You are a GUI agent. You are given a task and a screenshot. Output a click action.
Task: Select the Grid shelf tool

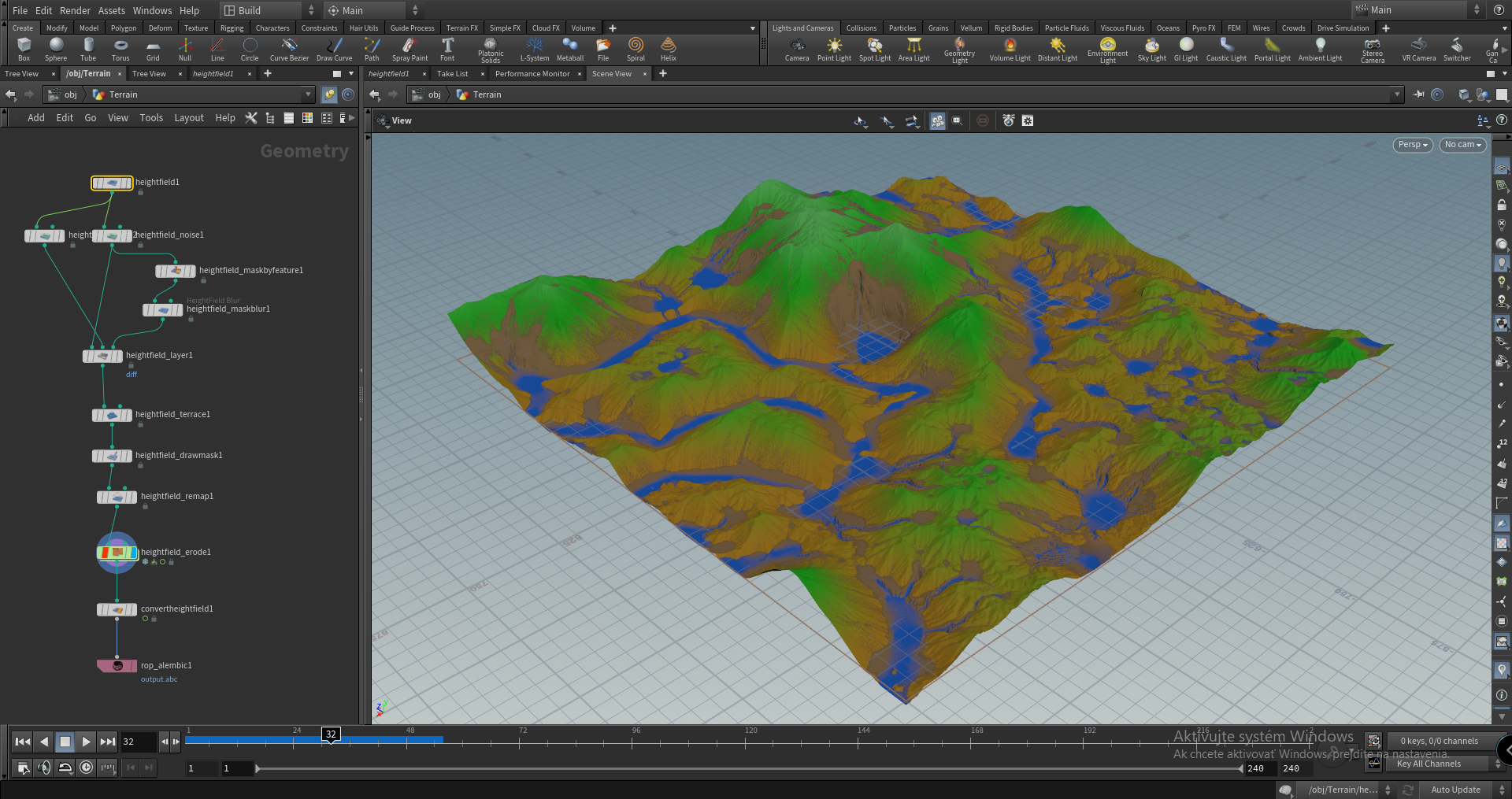(x=153, y=49)
